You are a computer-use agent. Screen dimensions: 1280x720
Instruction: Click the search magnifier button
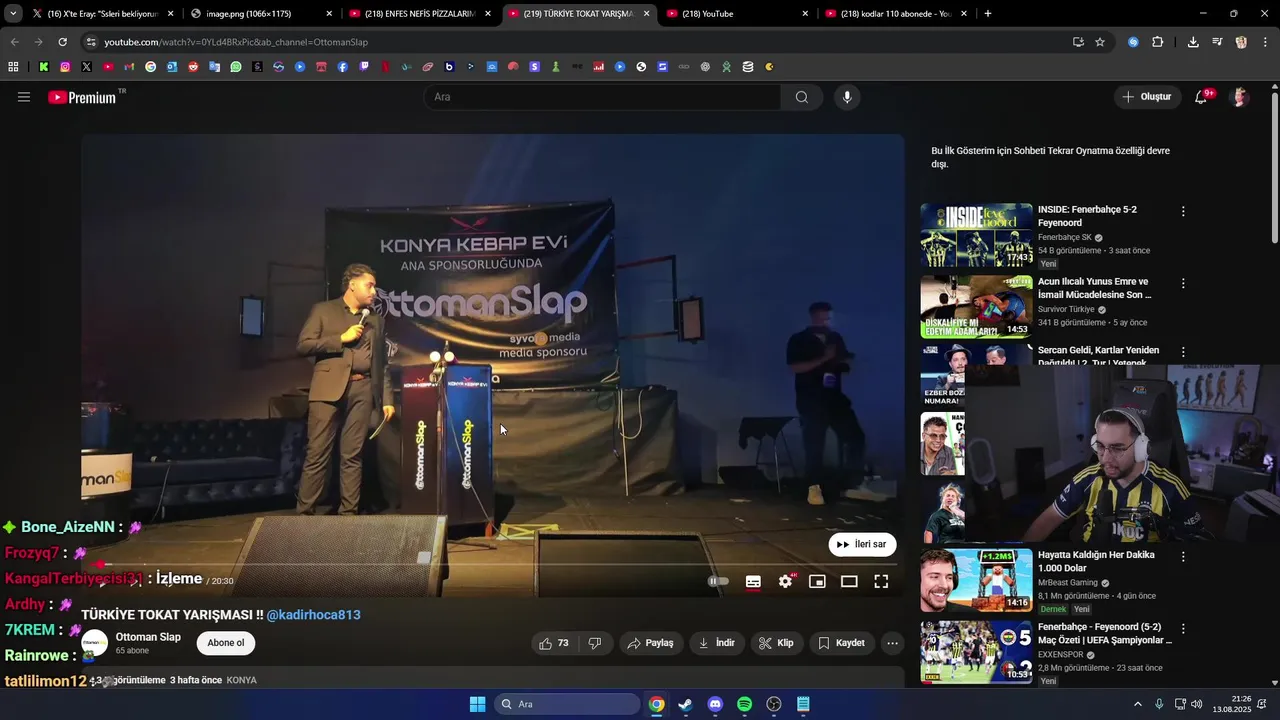pyautogui.click(x=802, y=97)
